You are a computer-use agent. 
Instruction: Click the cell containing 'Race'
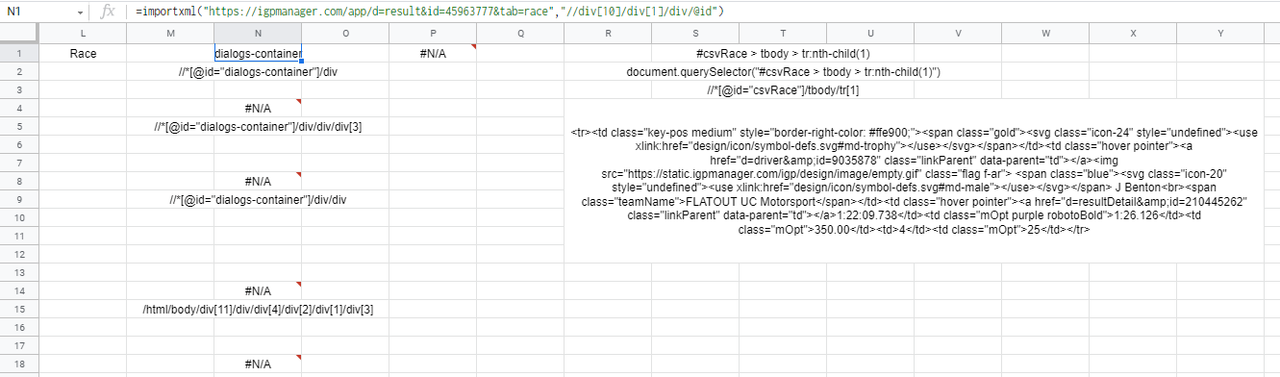(x=83, y=54)
